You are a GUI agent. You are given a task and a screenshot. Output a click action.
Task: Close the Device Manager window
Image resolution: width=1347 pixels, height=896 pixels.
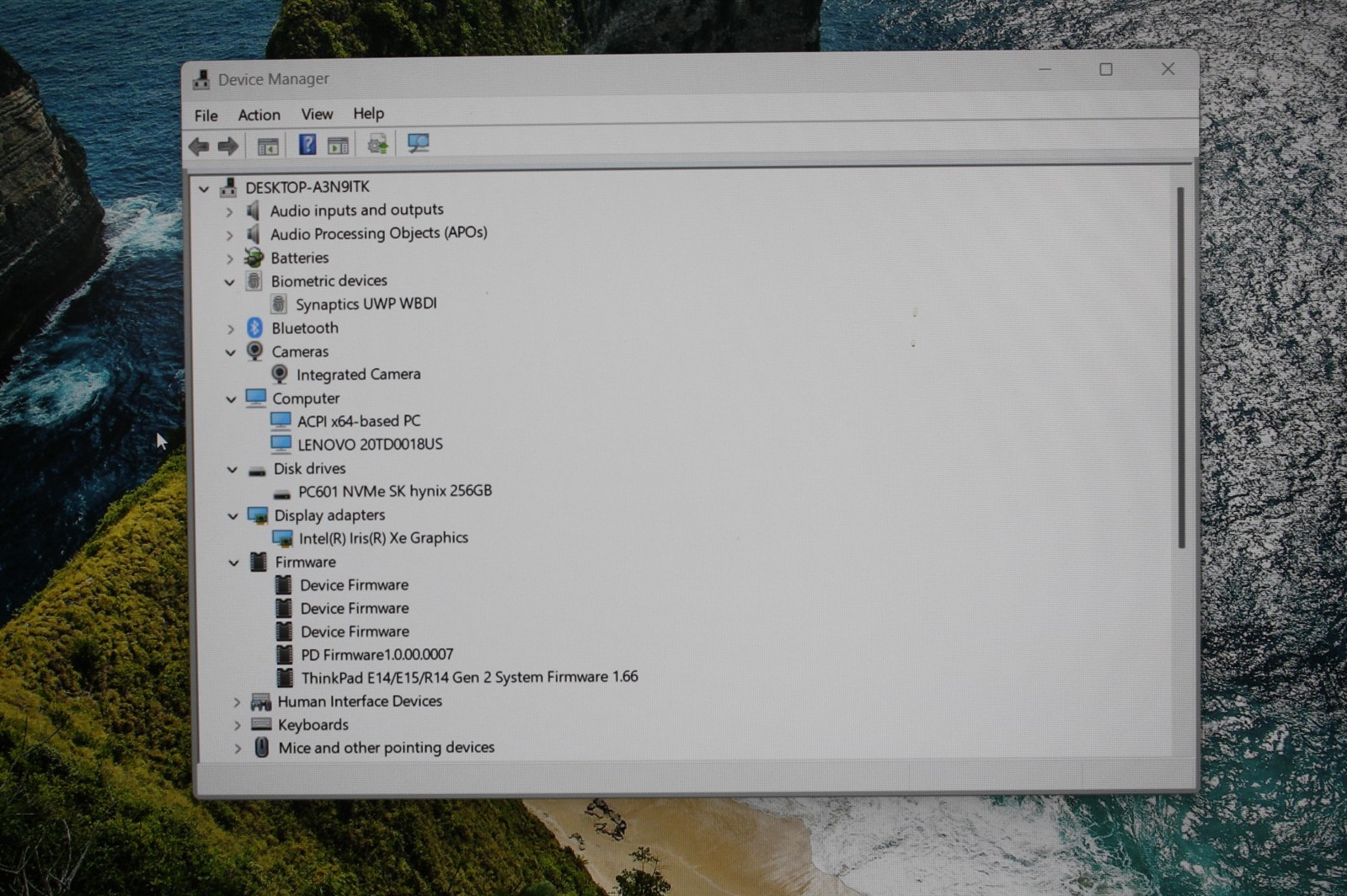pyautogui.click(x=1168, y=69)
